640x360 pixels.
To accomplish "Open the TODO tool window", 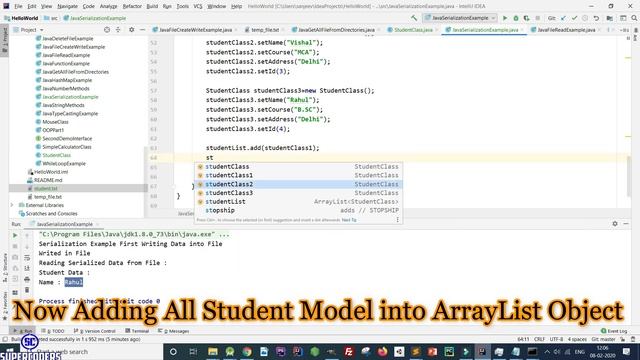I will coord(53,331).
